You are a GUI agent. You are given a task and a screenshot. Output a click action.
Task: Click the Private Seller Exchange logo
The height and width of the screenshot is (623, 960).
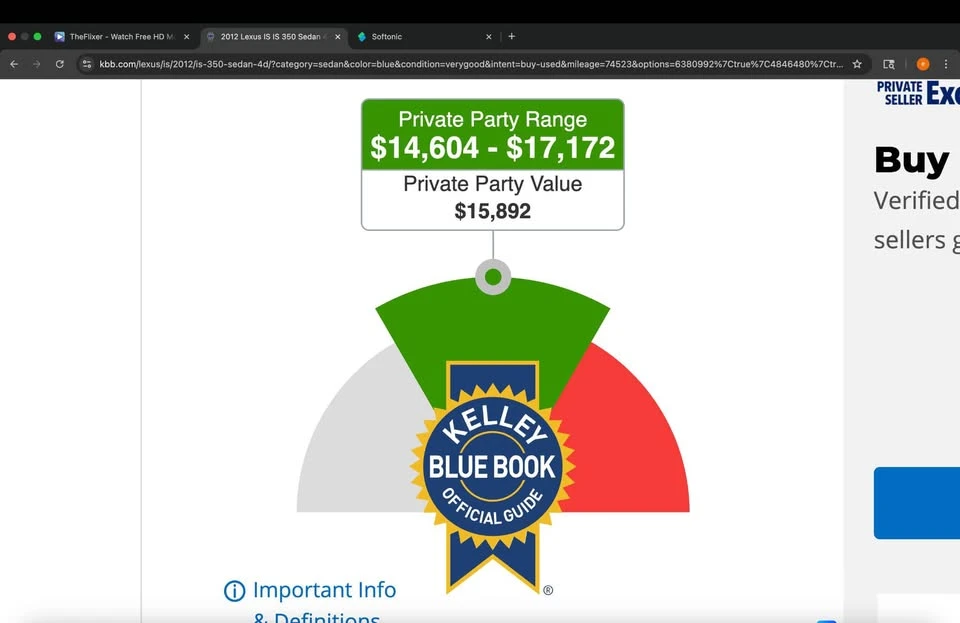click(918, 93)
